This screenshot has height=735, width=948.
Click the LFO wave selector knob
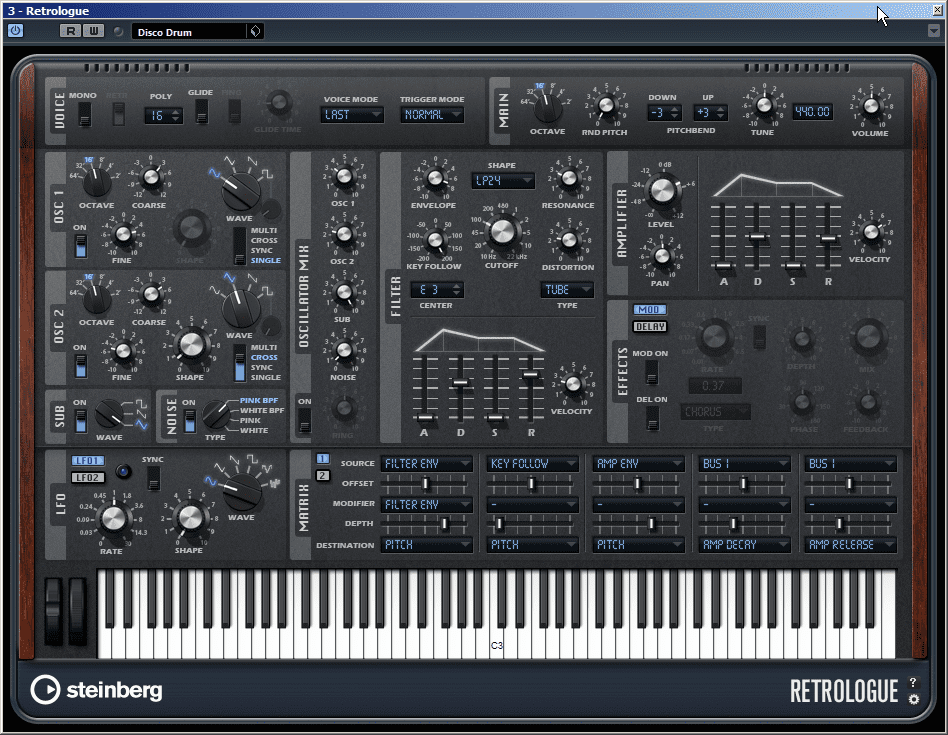[x=242, y=491]
